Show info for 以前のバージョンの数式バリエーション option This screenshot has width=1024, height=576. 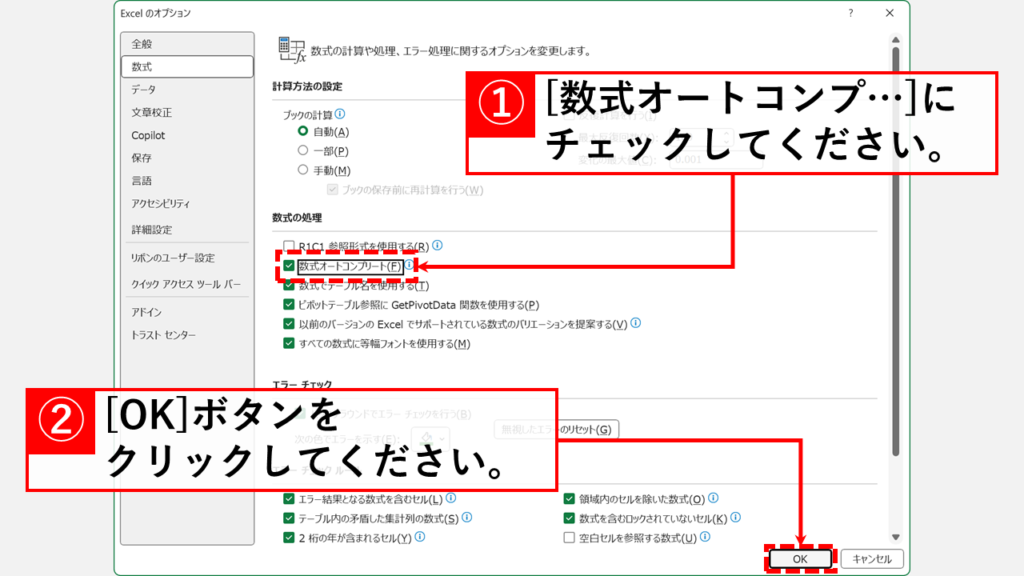(x=636, y=322)
